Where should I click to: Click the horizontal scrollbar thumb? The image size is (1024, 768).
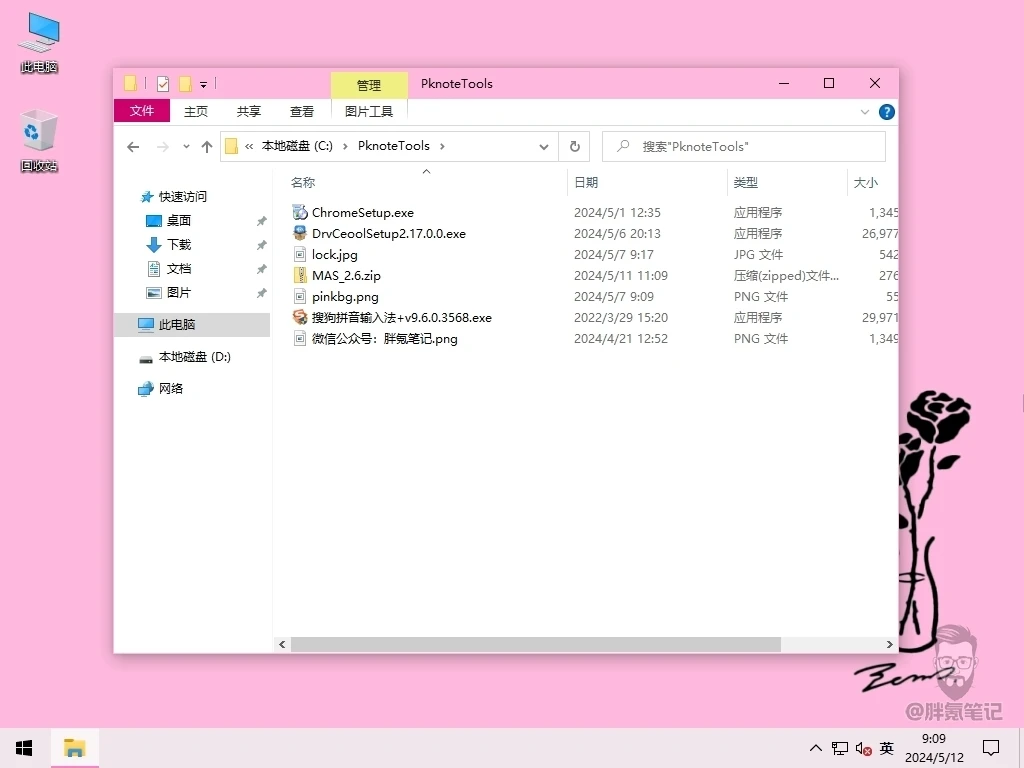(x=536, y=645)
